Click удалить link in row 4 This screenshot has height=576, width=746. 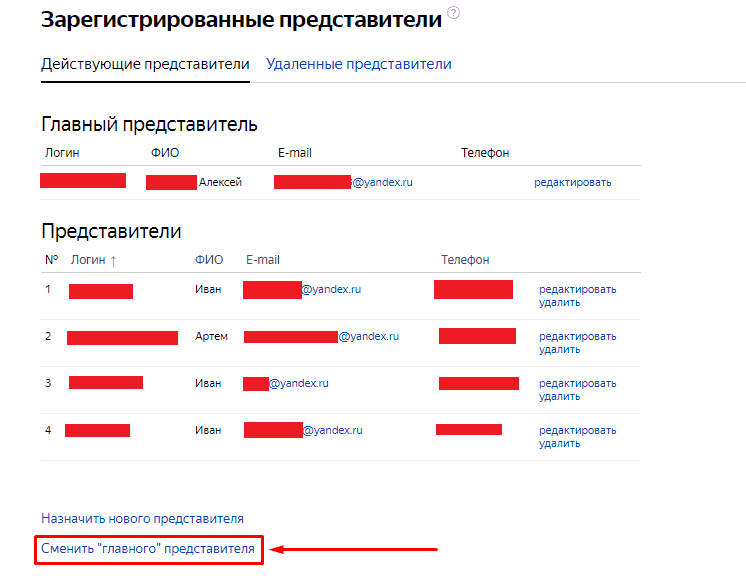coord(559,444)
